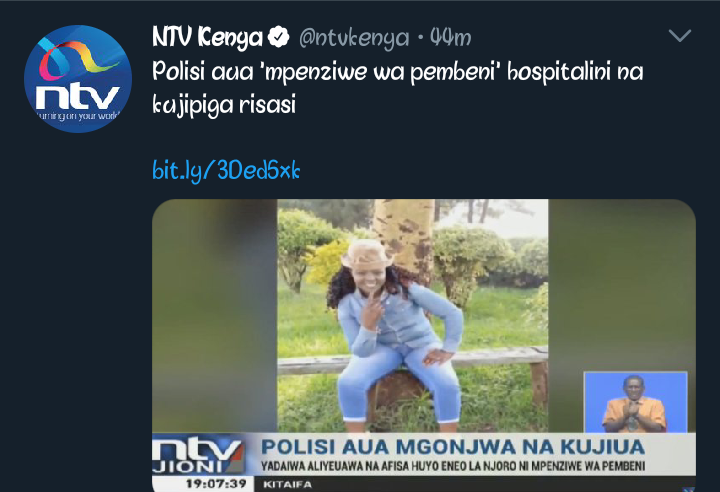Follow the bit.ly/3Ded5xk link
This screenshot has width=720, height=492.
tap(226, 170)
